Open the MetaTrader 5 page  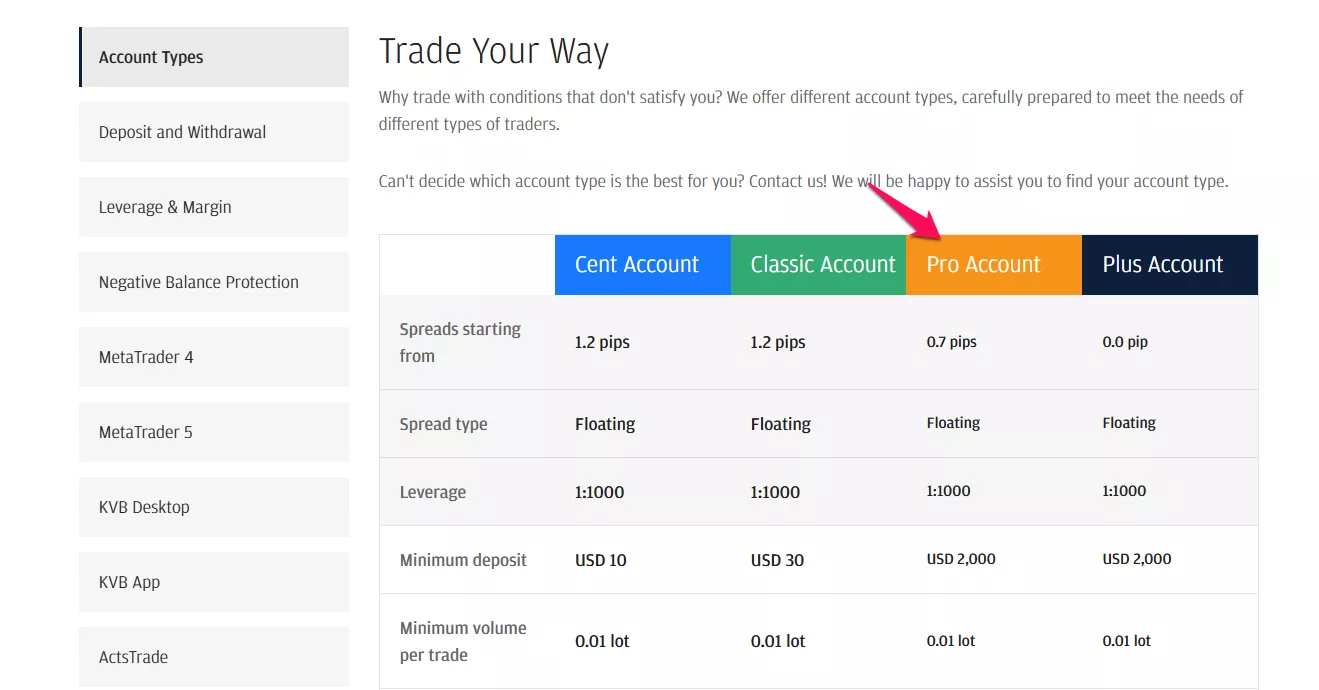214,432
